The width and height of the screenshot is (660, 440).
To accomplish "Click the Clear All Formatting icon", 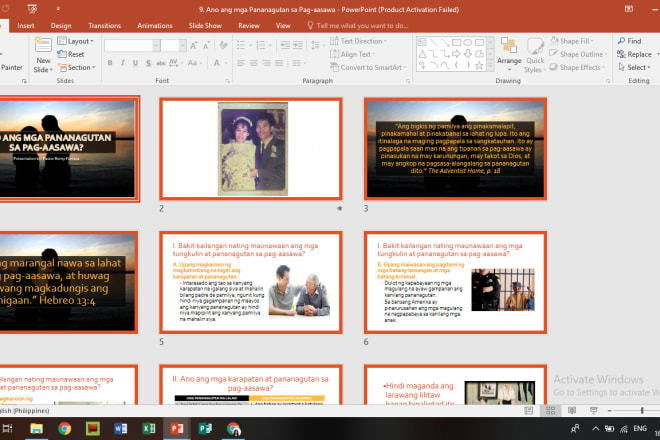I will 223,45.
